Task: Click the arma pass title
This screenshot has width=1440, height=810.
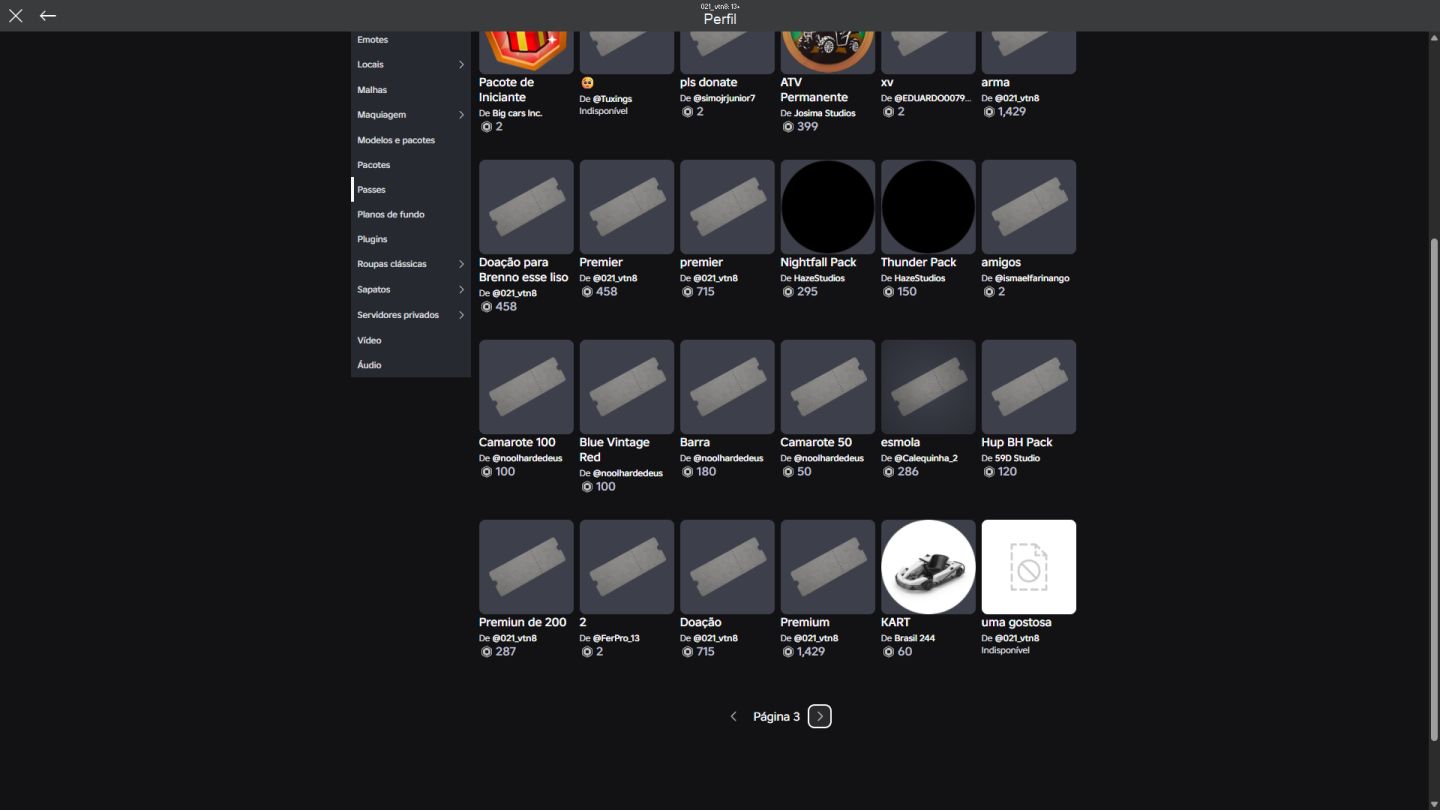Action: coord(995,82)
